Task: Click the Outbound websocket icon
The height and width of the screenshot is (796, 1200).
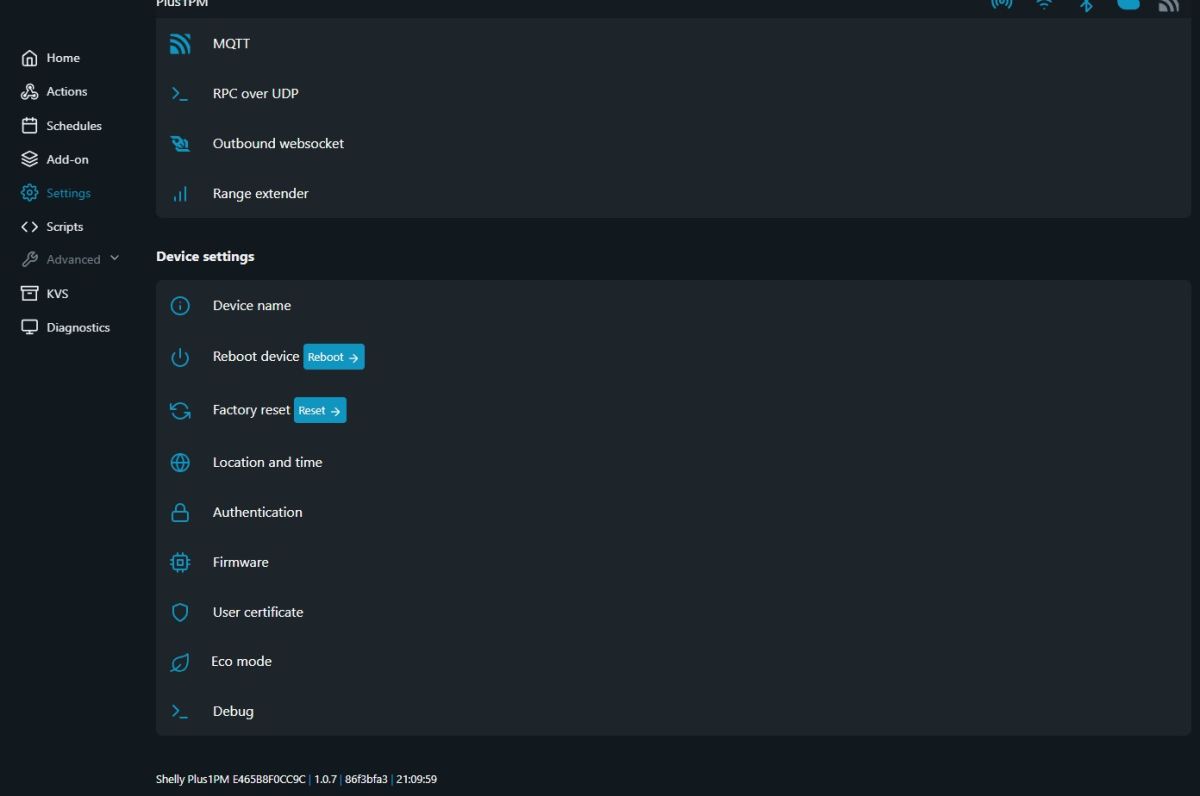Action: [x=180, y=144]
